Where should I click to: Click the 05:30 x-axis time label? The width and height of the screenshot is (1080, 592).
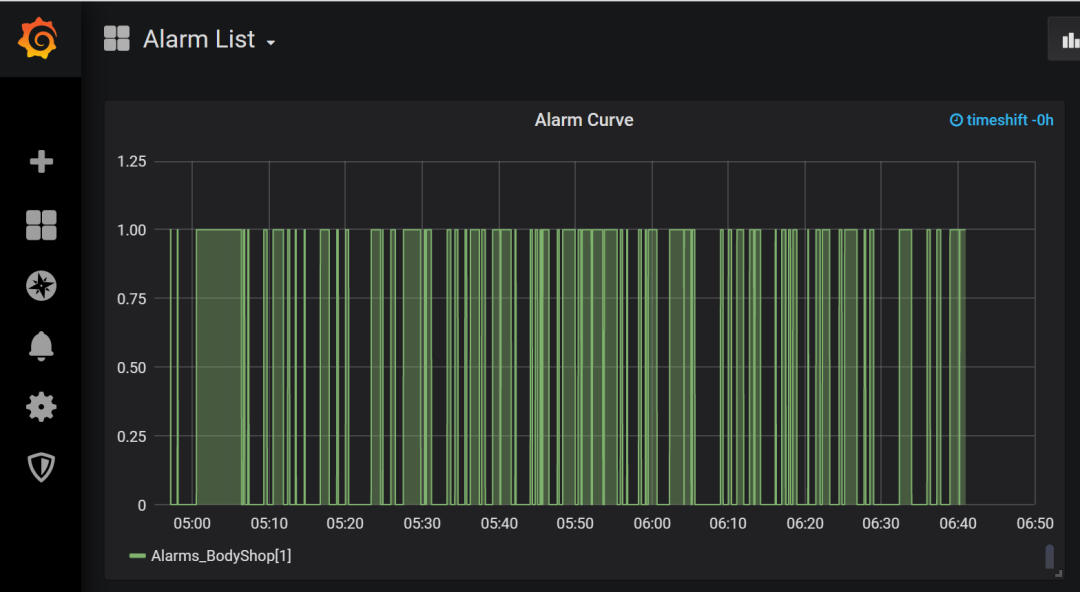click(x=422, y=523)
